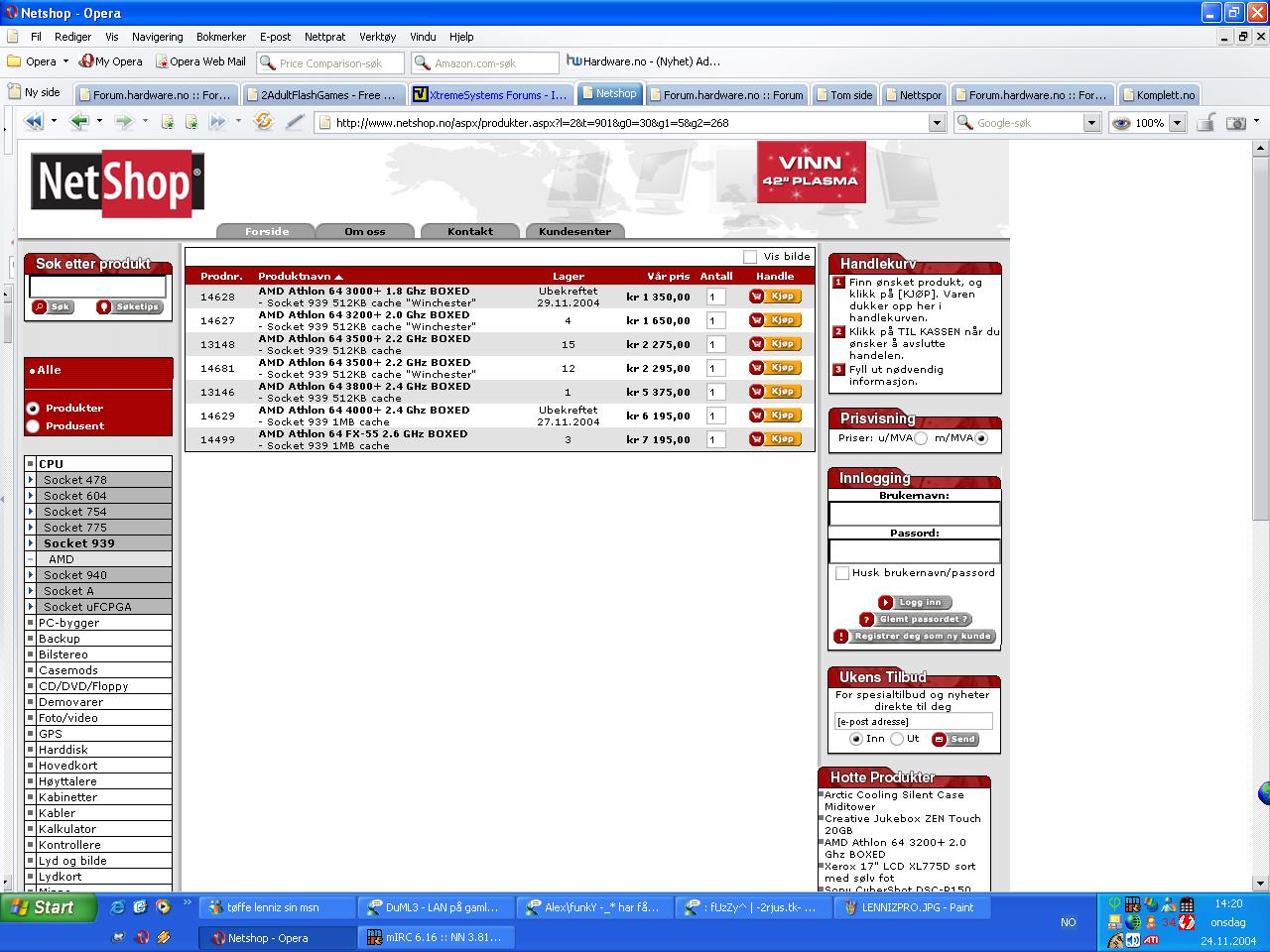This screenshot has width=1270, height=952.
Task: Open Internet Explorer from quick launch
Action: pyautogui.click(x=118, y=907)
